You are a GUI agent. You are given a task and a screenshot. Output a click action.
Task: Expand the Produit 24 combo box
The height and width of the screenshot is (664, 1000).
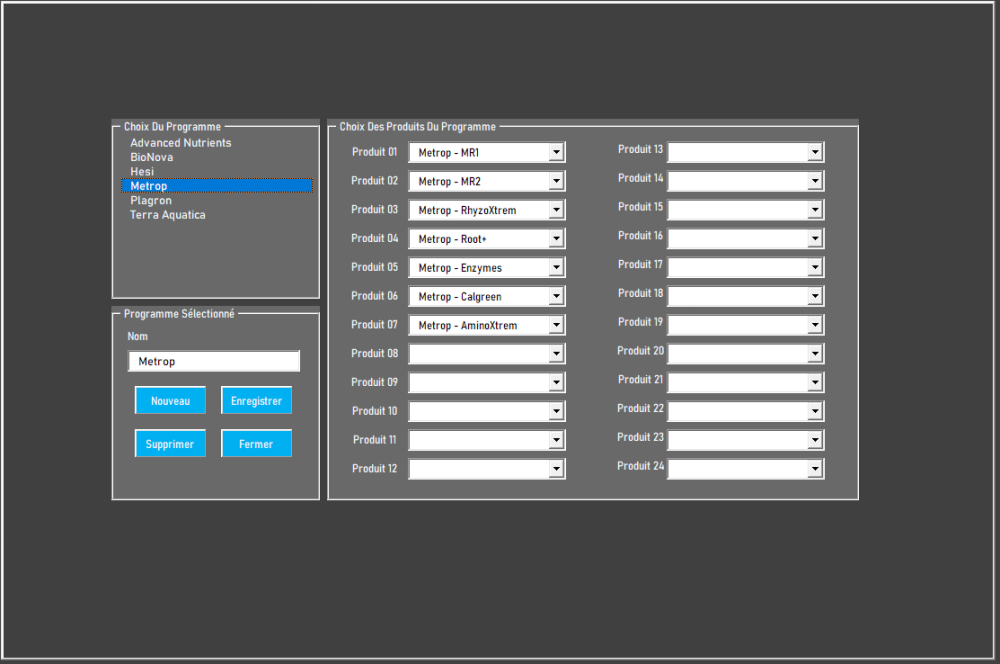(815, 469)
